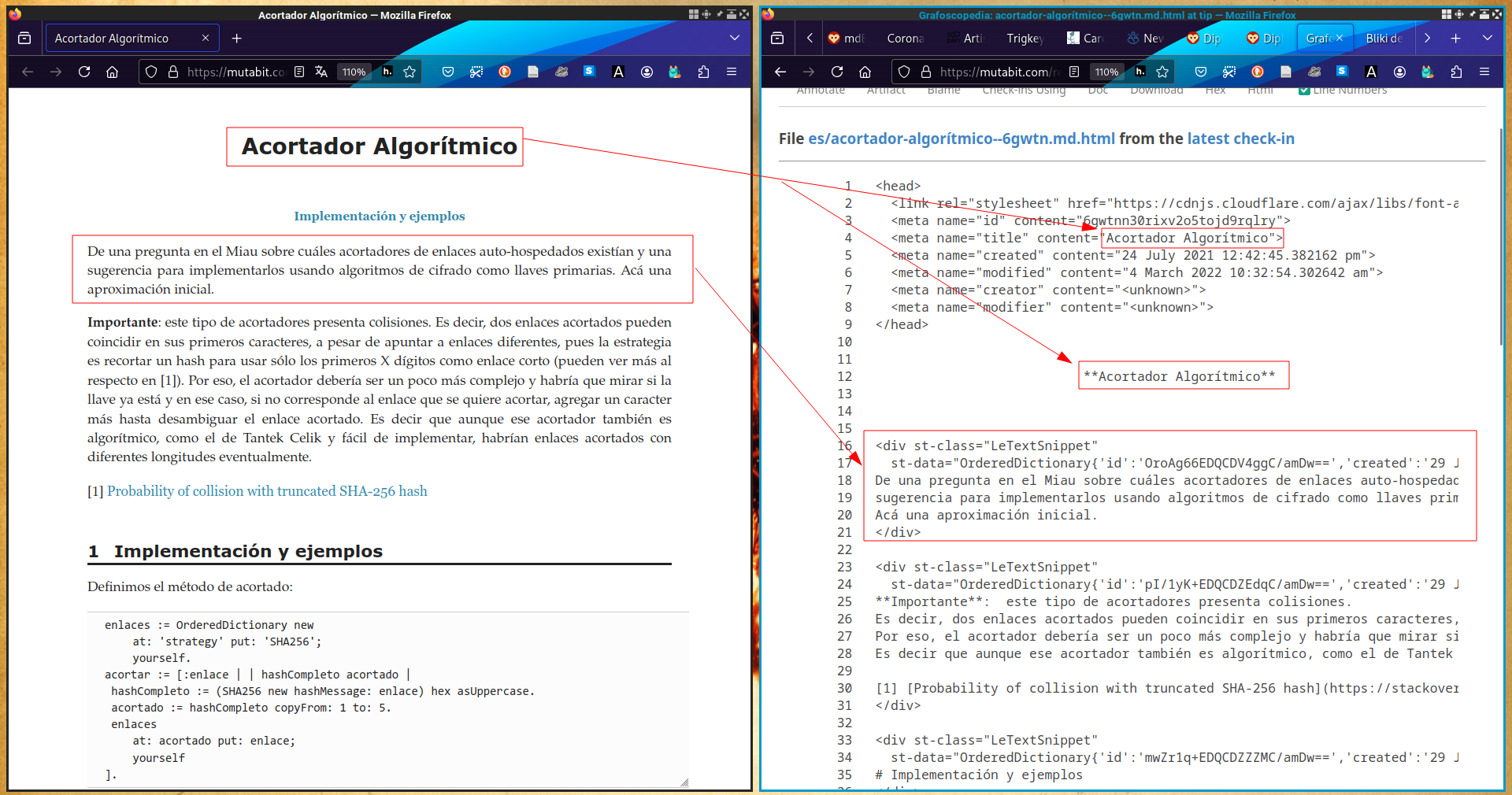Switch to the Corona tab
The width and height of the screenshot is (1512, 795).
[905, 38]
